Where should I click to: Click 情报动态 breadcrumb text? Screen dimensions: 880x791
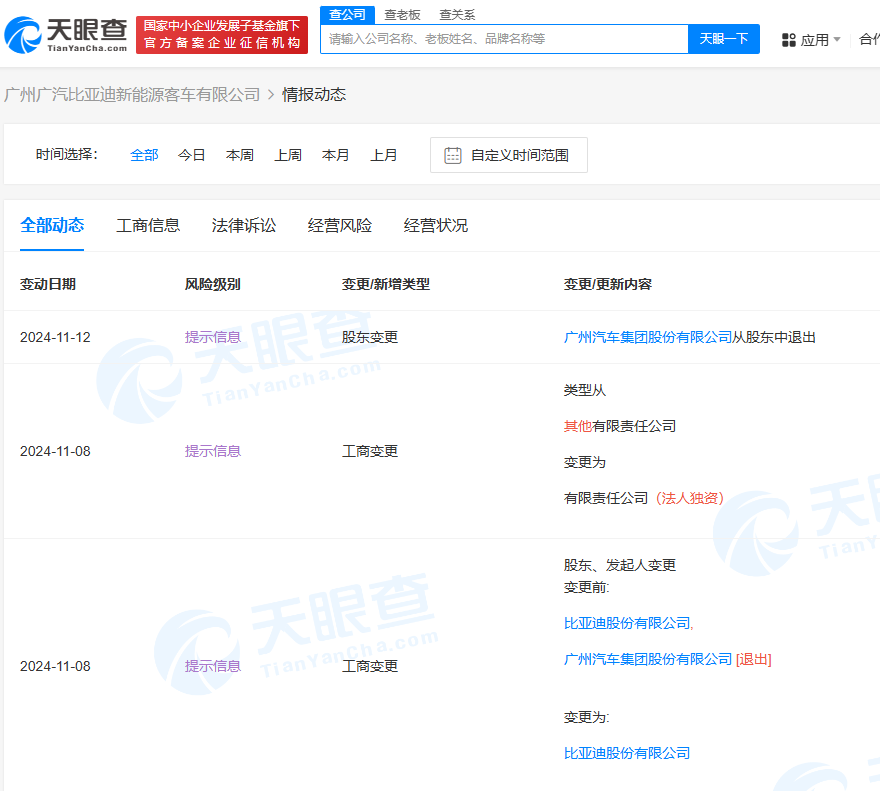click(x=314, y=94)
